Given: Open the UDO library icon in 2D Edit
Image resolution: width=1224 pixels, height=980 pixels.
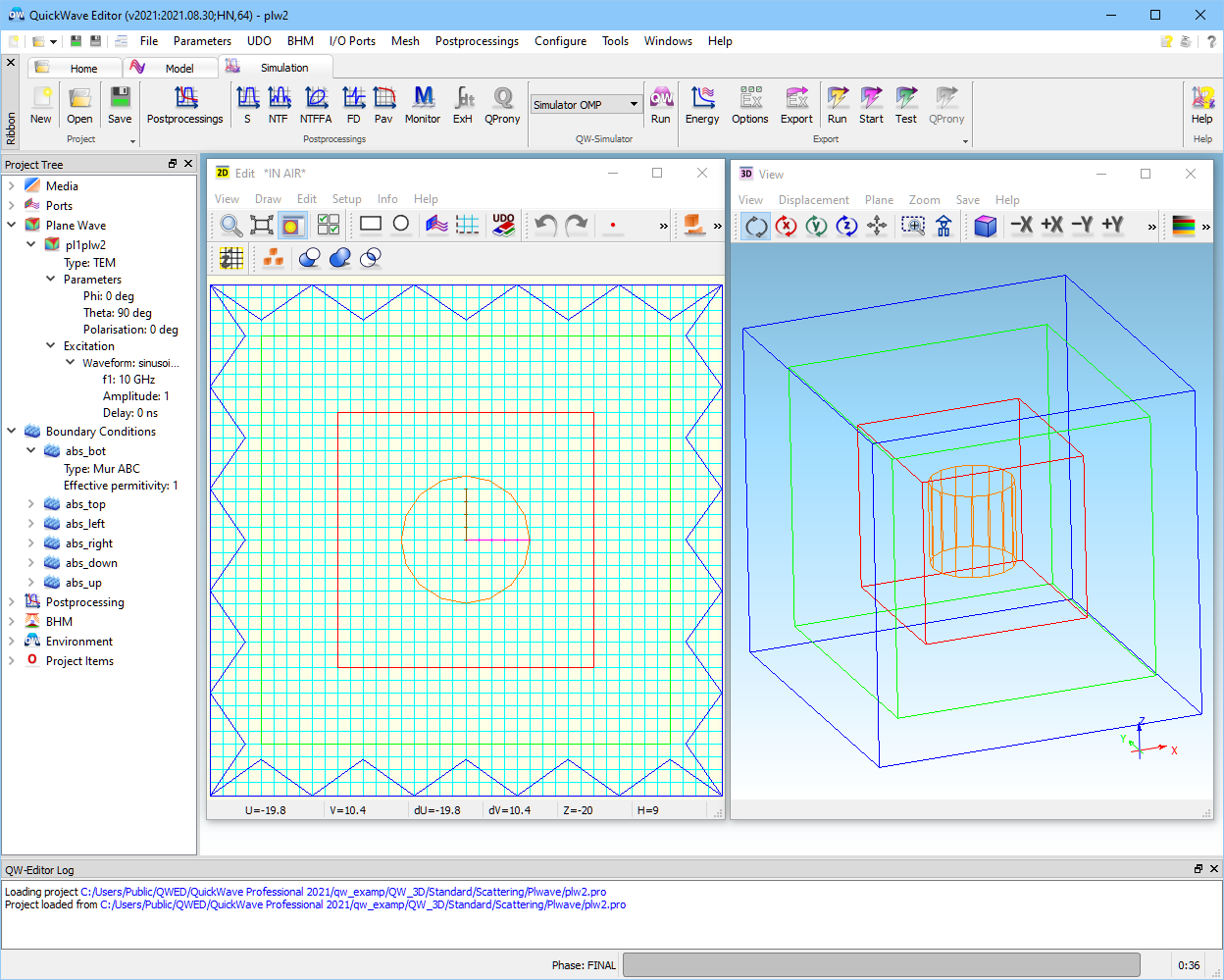Looking at the screenshot, I should [503, 226].
